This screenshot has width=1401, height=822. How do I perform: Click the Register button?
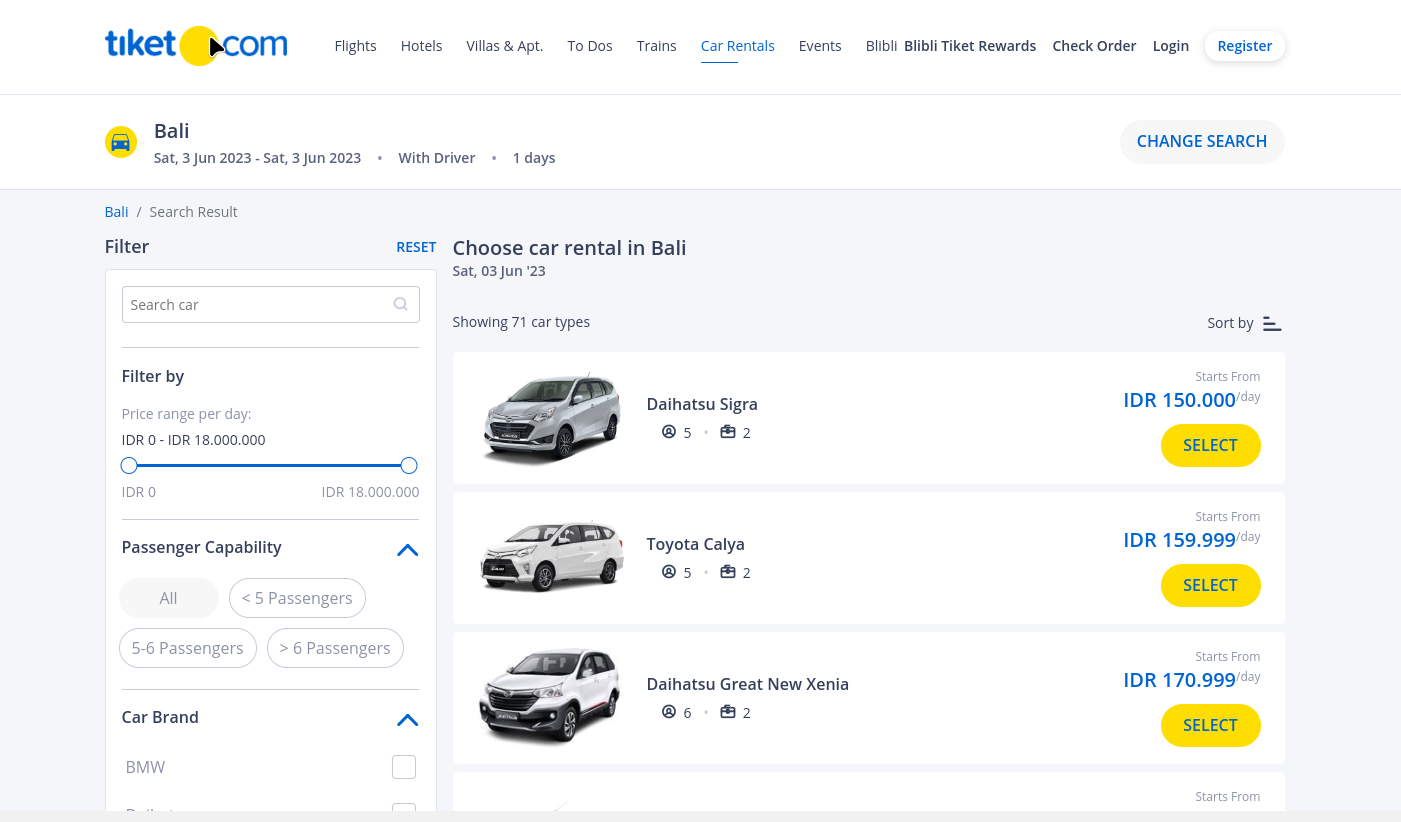pos(1245,46)
